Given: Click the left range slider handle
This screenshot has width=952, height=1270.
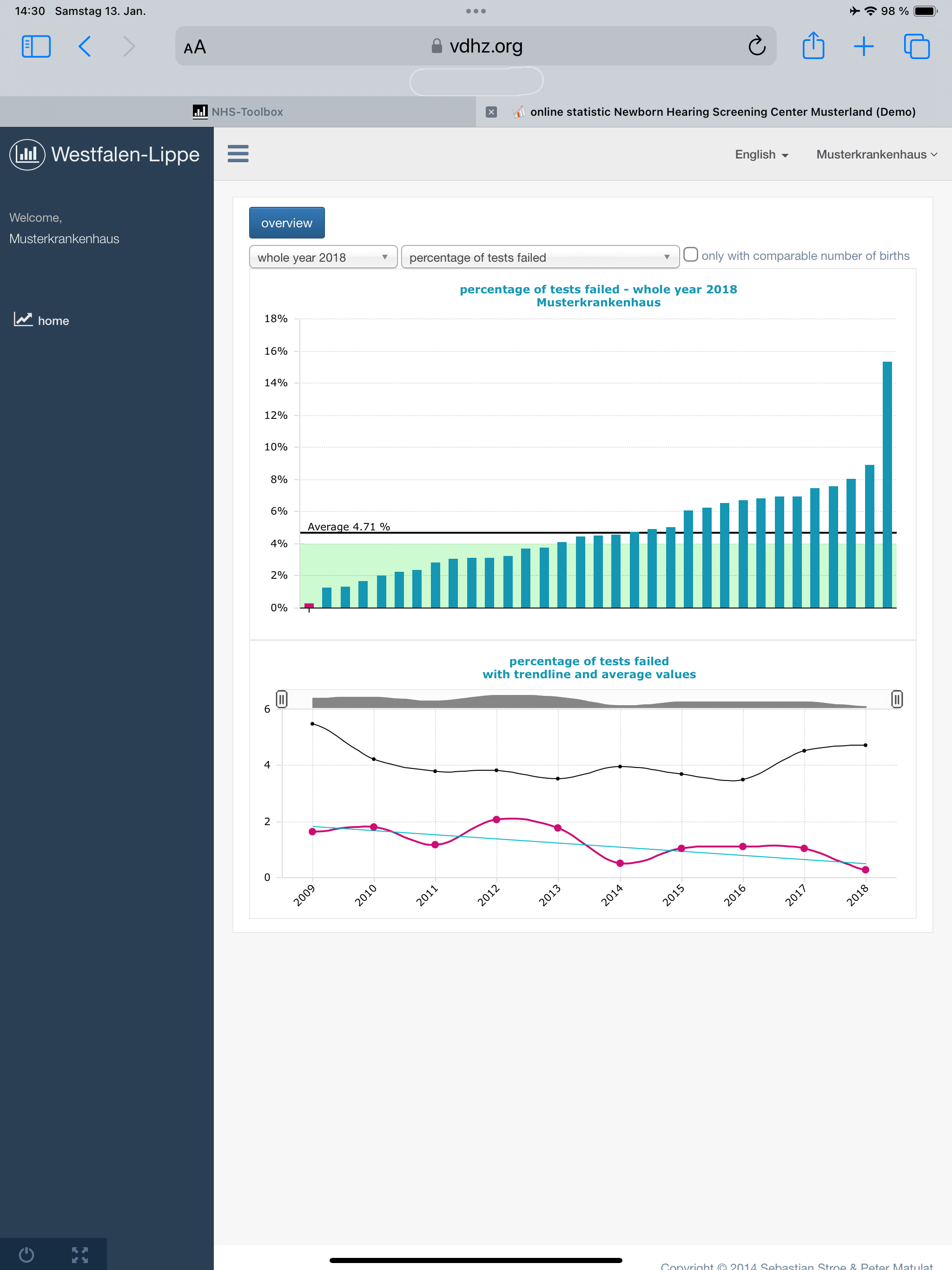Looking at the screenshot, I should 281,699.
